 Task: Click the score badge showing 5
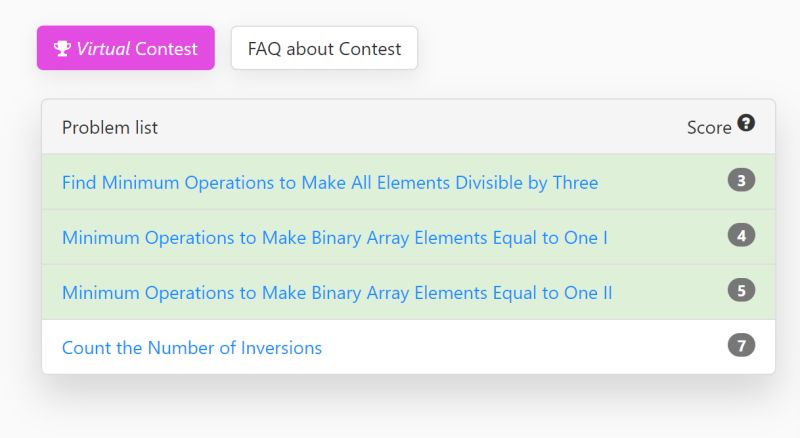point(741,291)
